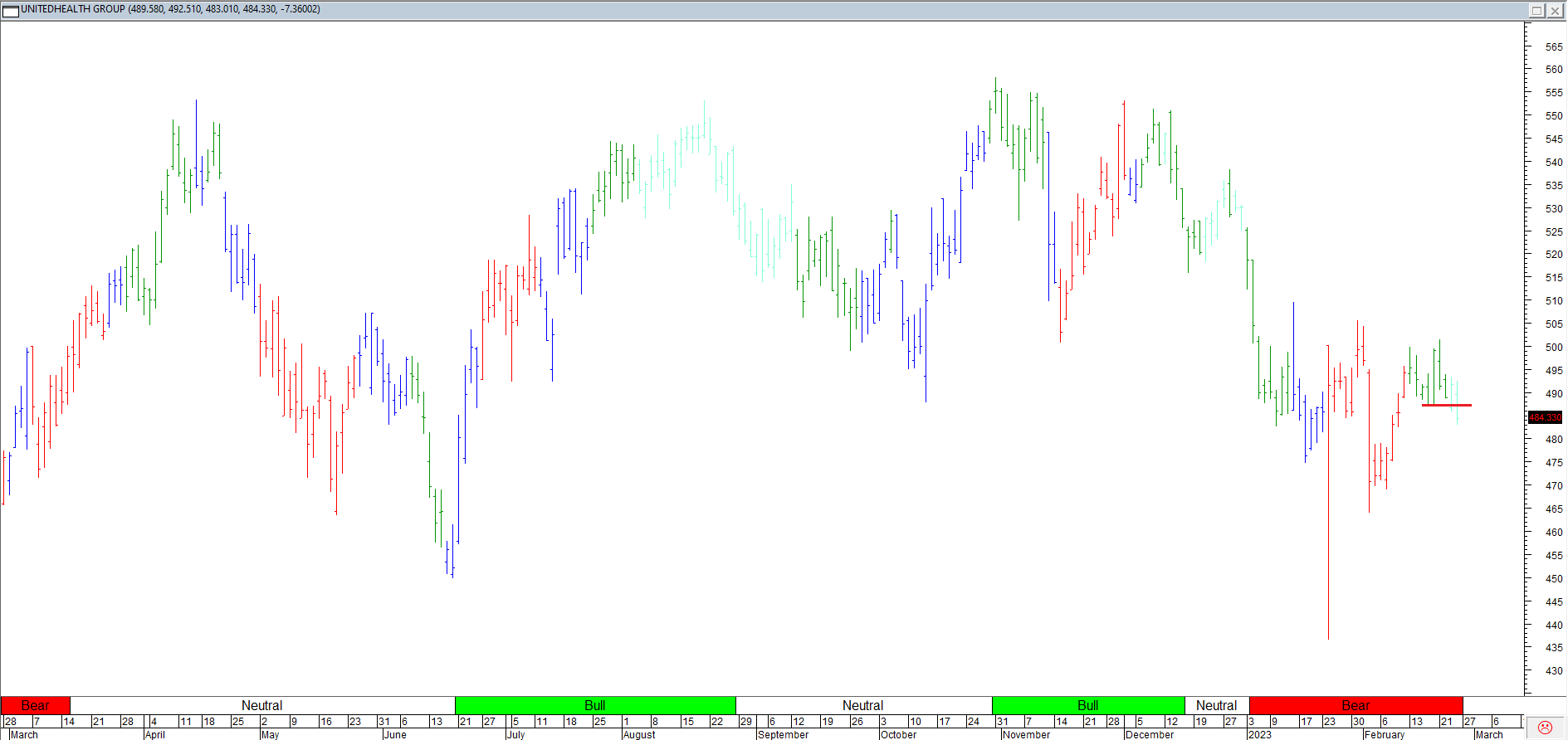Screen dimensions: 1568x740
Task: Click the UNITEDHEALTH GROUP title text
Action: tap(73, 9)
